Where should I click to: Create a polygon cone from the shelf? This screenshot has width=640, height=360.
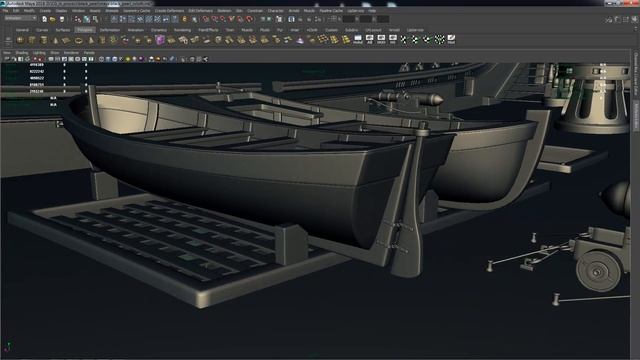56,40
